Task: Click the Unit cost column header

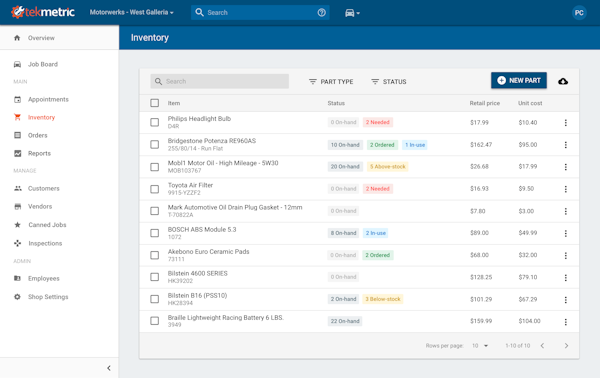Action: (x=530, y=103)
